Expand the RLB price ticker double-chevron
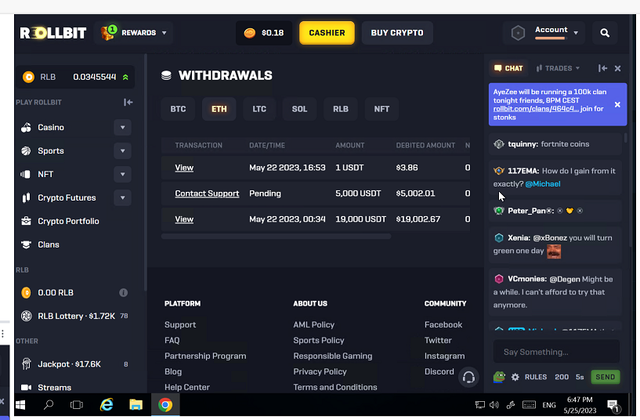The width and height of the screenshot is (640, 420). click(125, 77)
